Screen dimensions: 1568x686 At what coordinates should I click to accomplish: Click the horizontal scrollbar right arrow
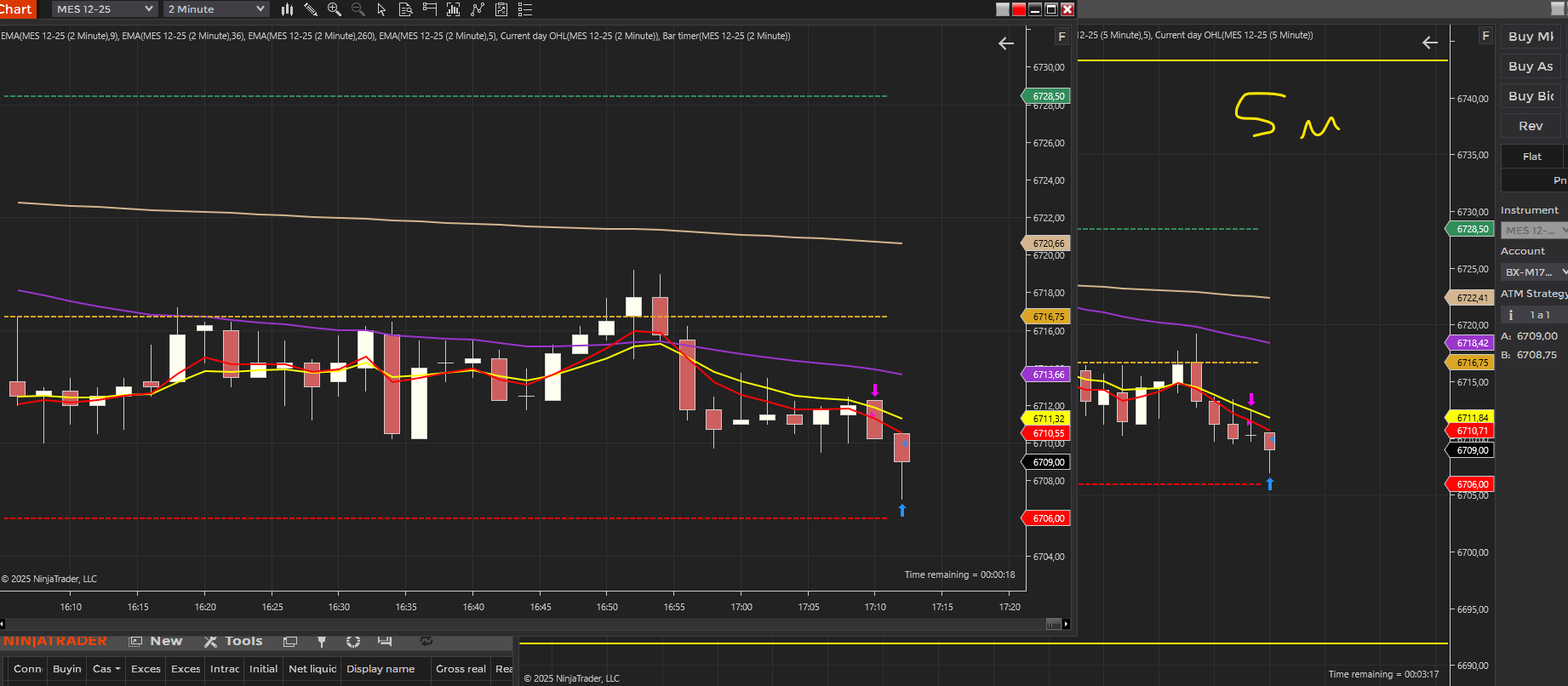tap(1066, 624)
